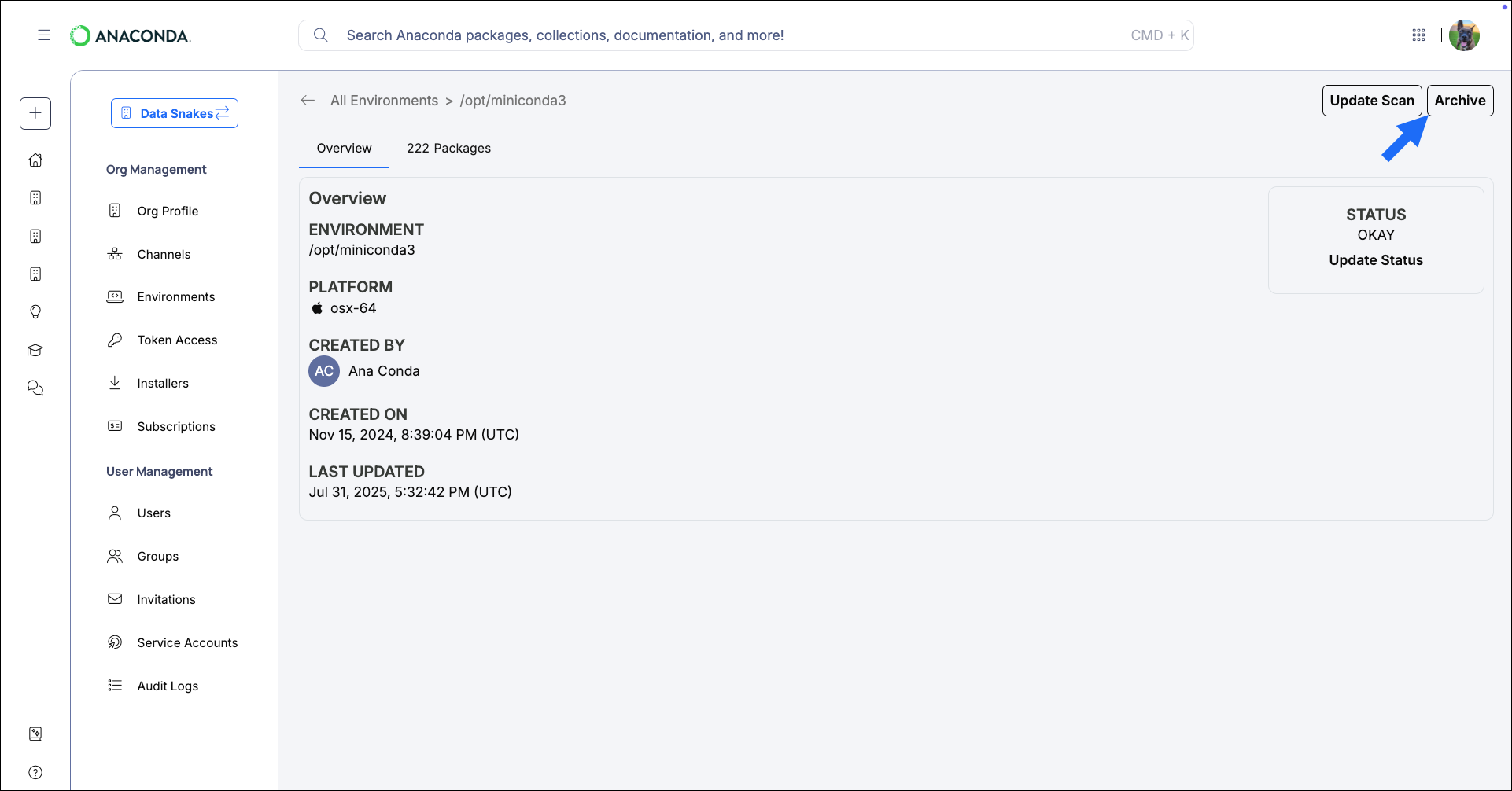Click the plus create button in rail

point(35,113)
